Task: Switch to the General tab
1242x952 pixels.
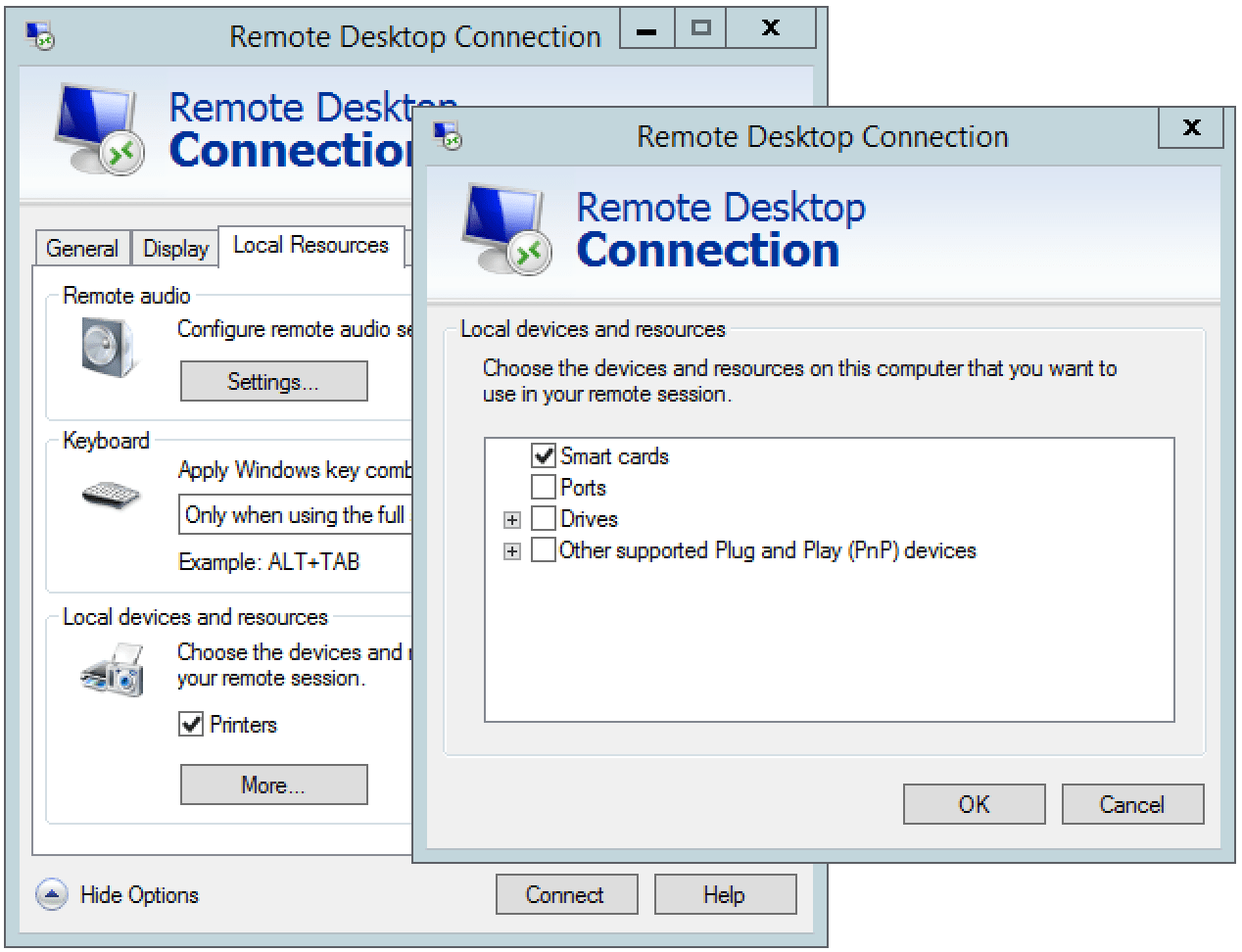Action: (82, 248)
